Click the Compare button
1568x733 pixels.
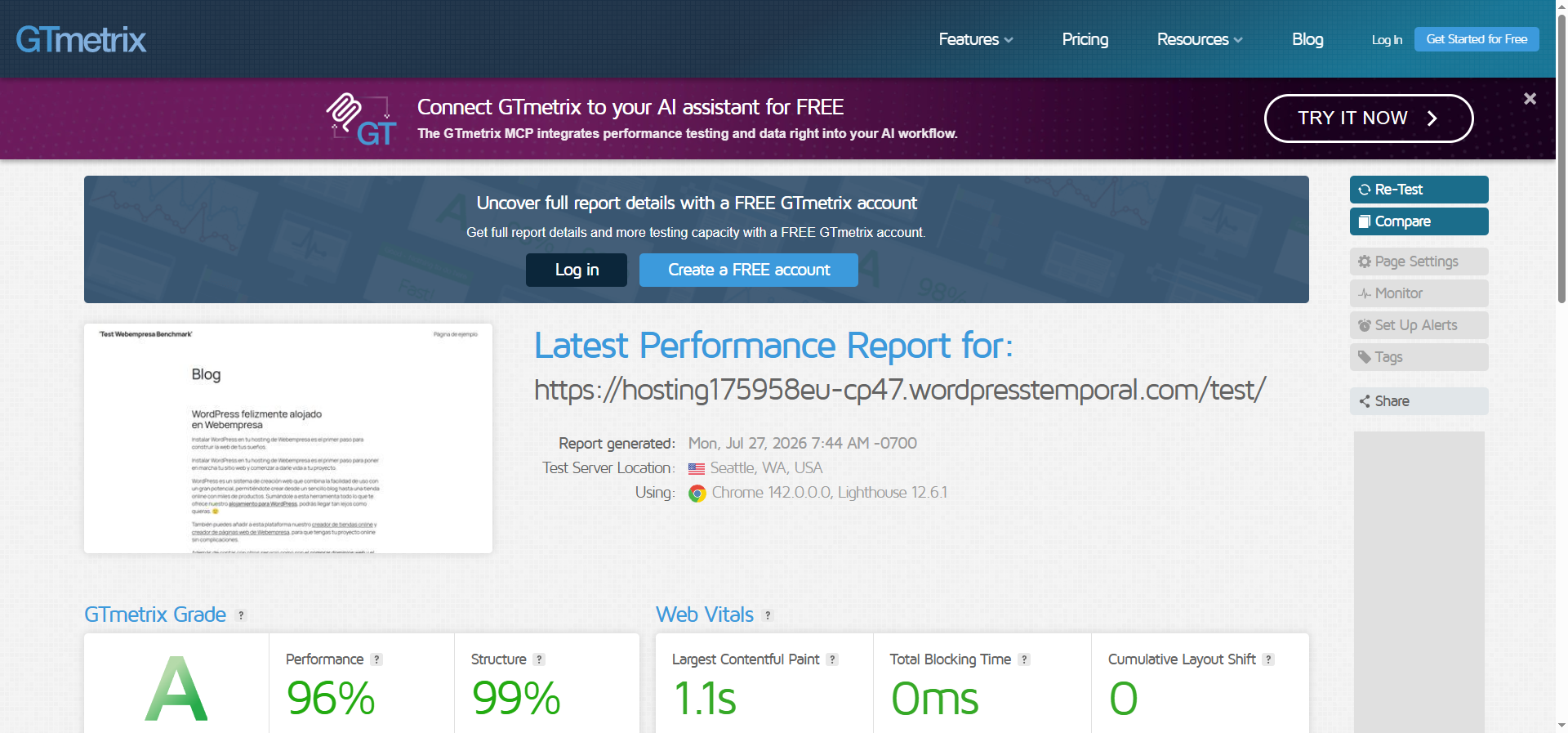[x=1419, y=221]
